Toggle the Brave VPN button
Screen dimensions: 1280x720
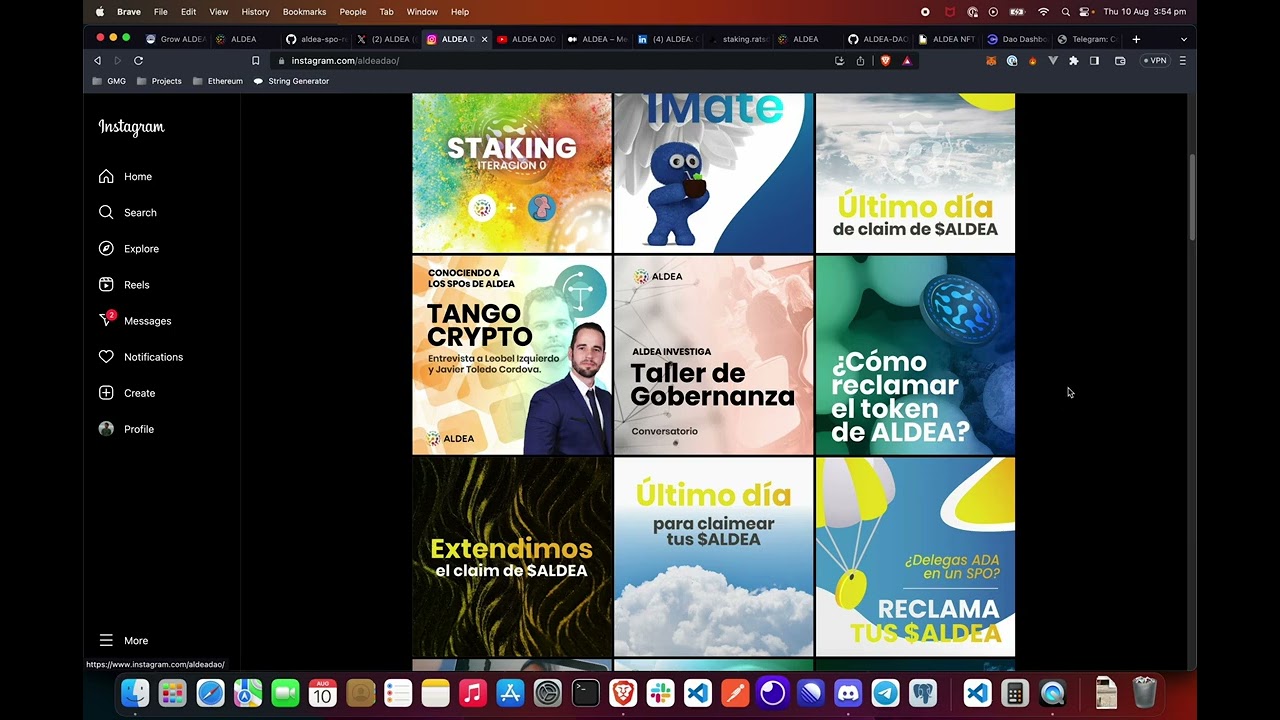(x=1156, y=61)
